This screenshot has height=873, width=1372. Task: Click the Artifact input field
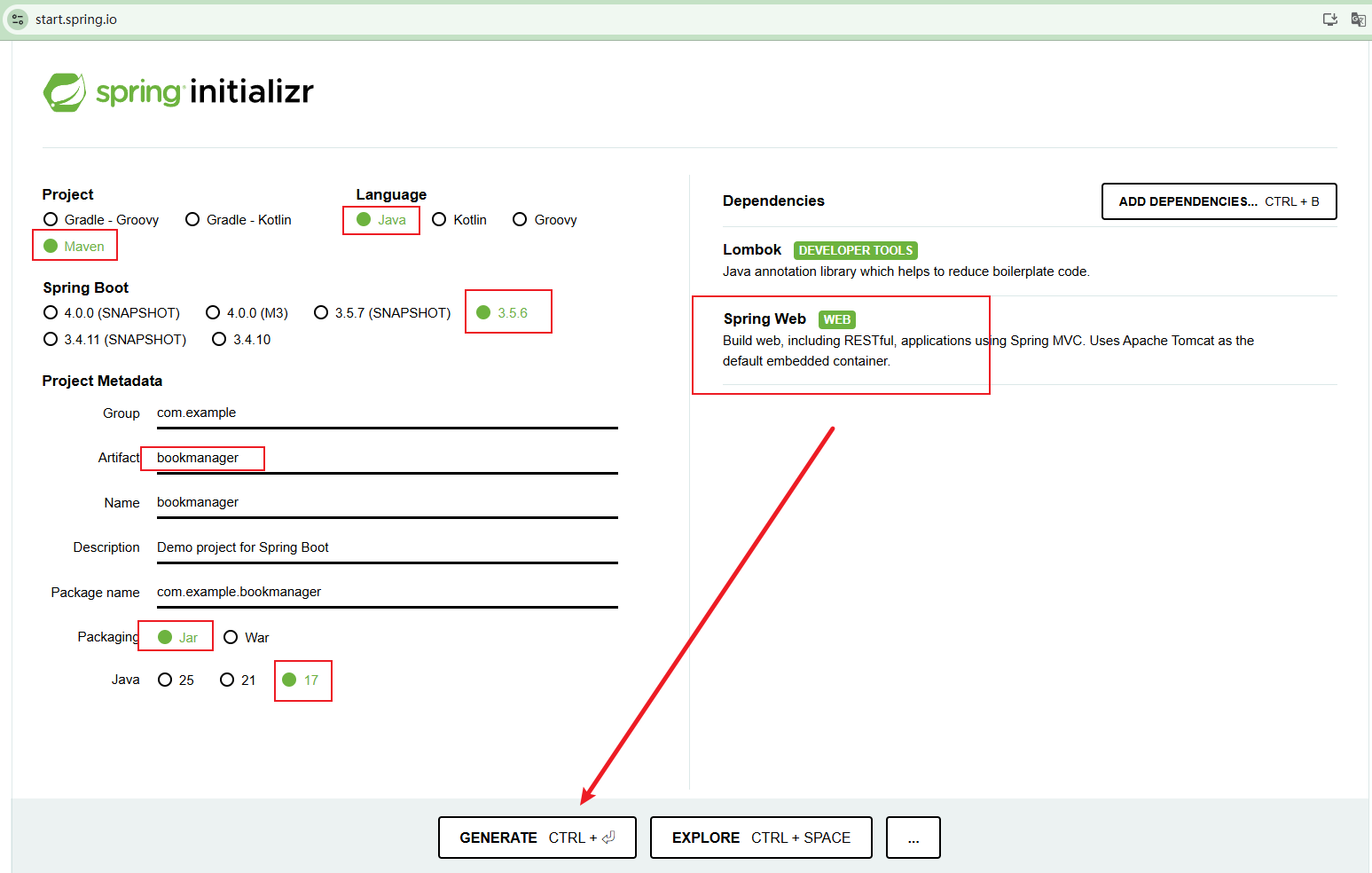387,459
